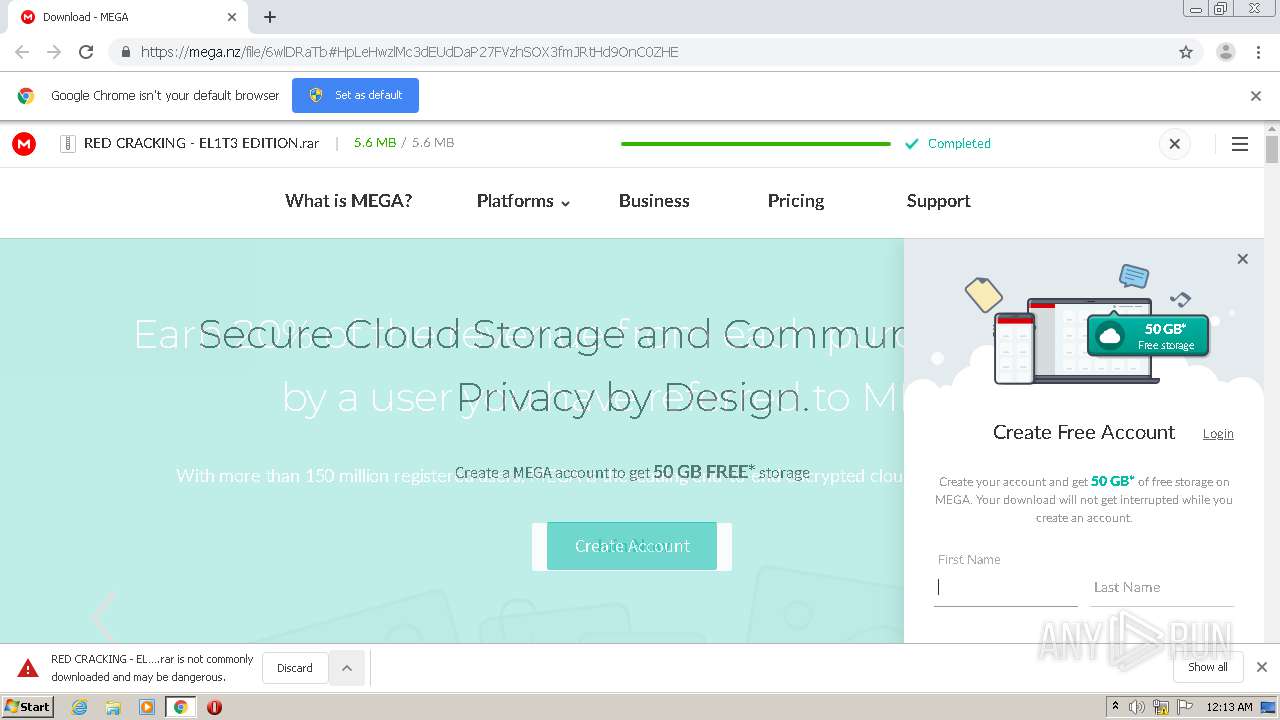Open Chrome's three-dot menu

pos(1259,52)
